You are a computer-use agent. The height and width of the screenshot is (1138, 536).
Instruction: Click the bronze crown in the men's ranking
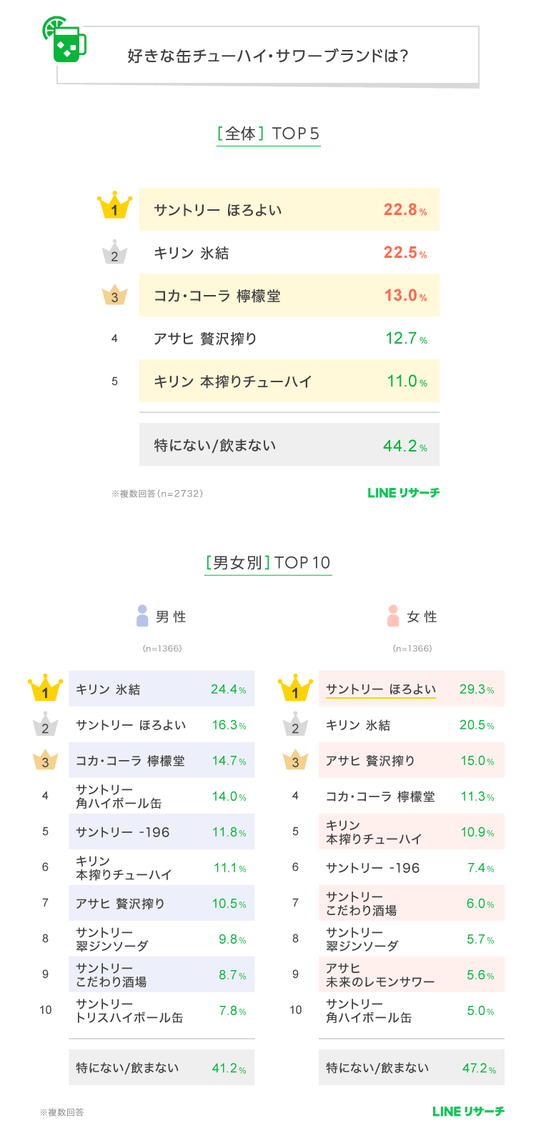(45, 761)
